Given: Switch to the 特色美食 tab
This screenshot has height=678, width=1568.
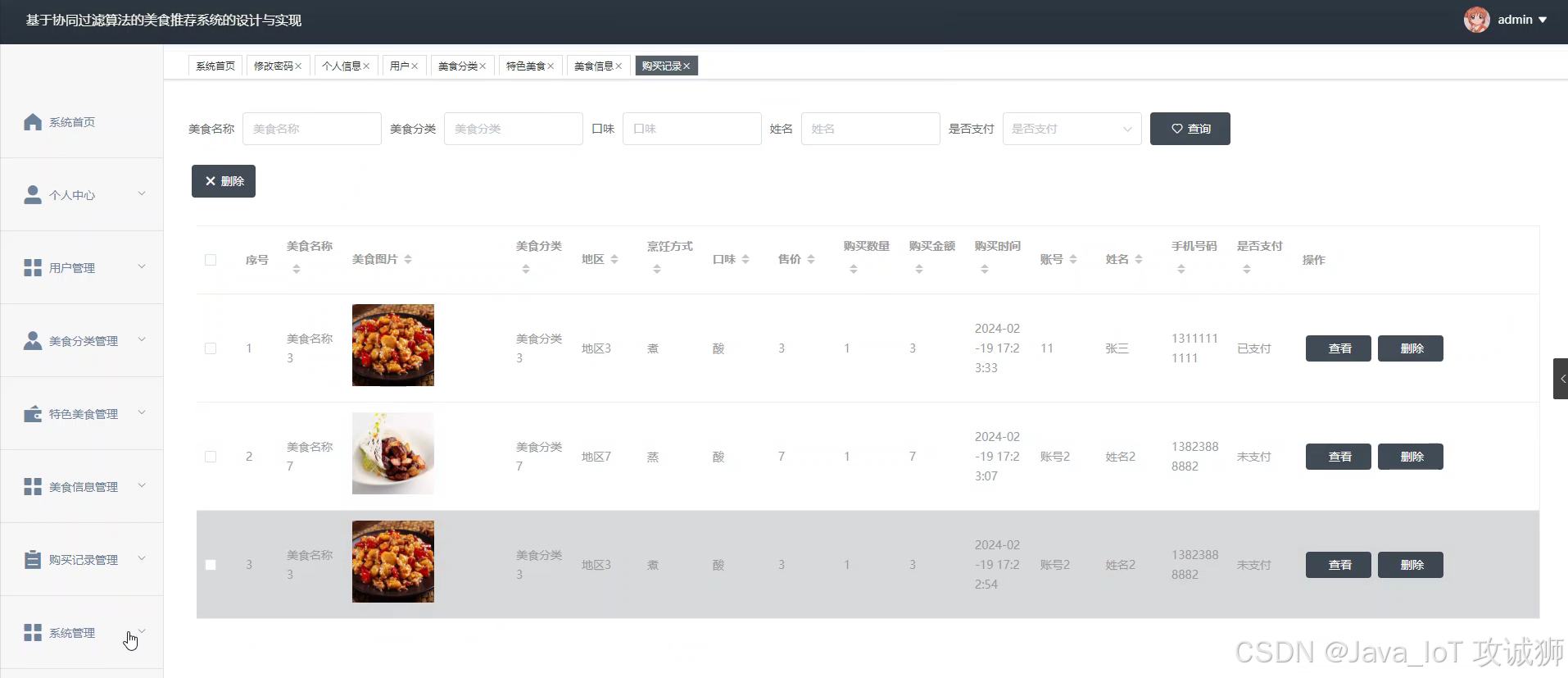Looking at the screenshot, I should [525, 66].
